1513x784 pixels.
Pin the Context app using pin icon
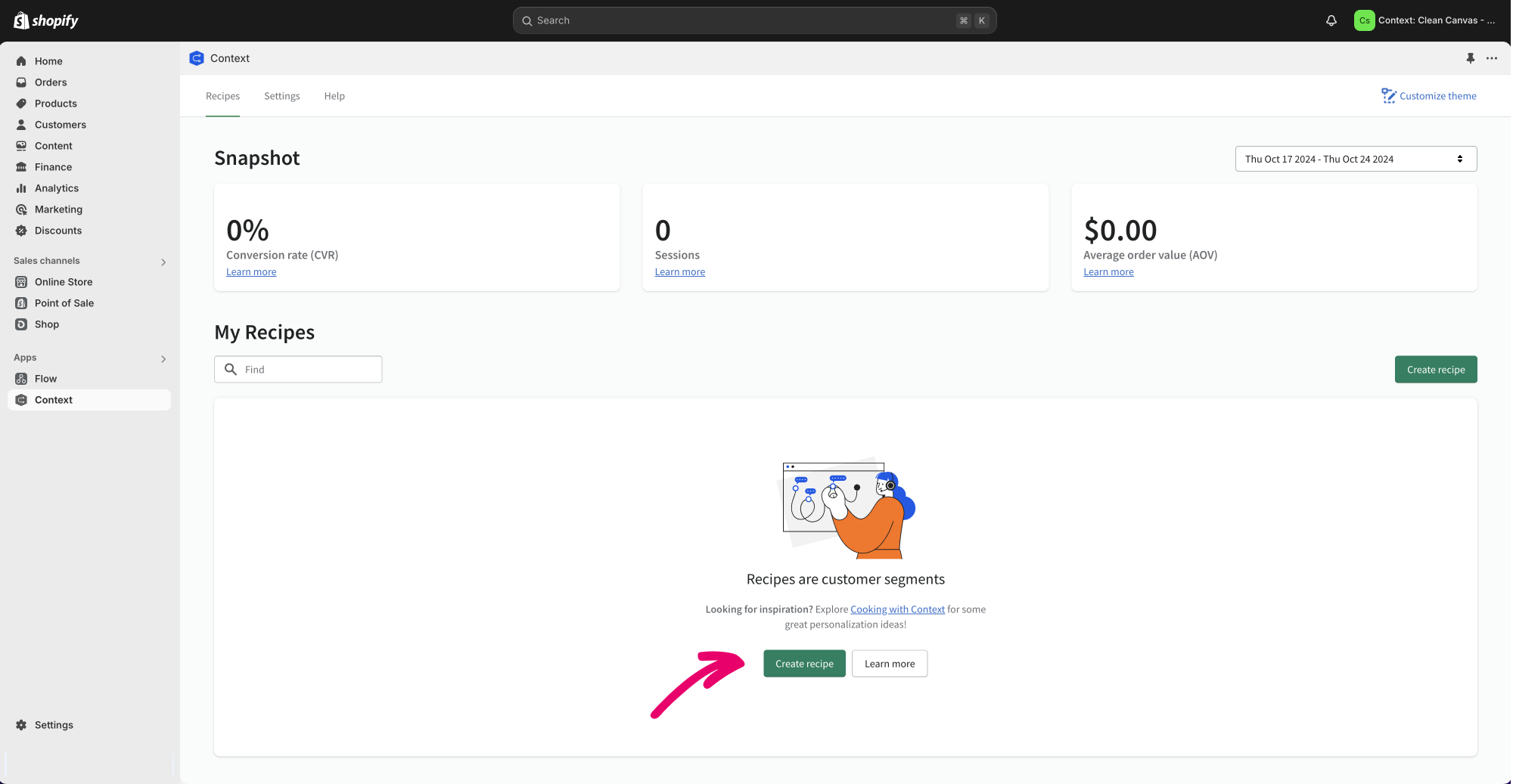pyautogui.click(x=1470, y=58)
